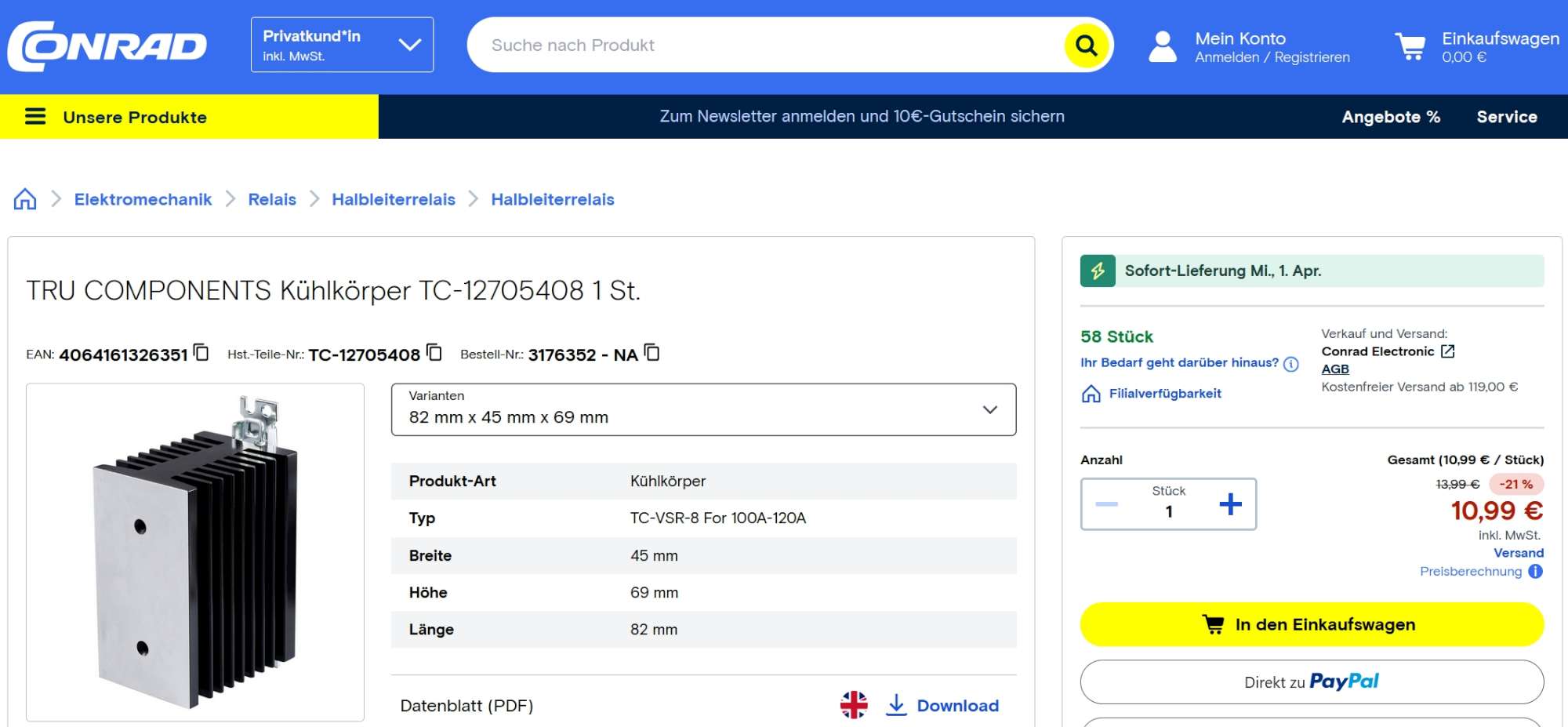Viewport: 1568px width, 727px height.
Task: Open the Kühlkörper product image
Action: [195, 552]
